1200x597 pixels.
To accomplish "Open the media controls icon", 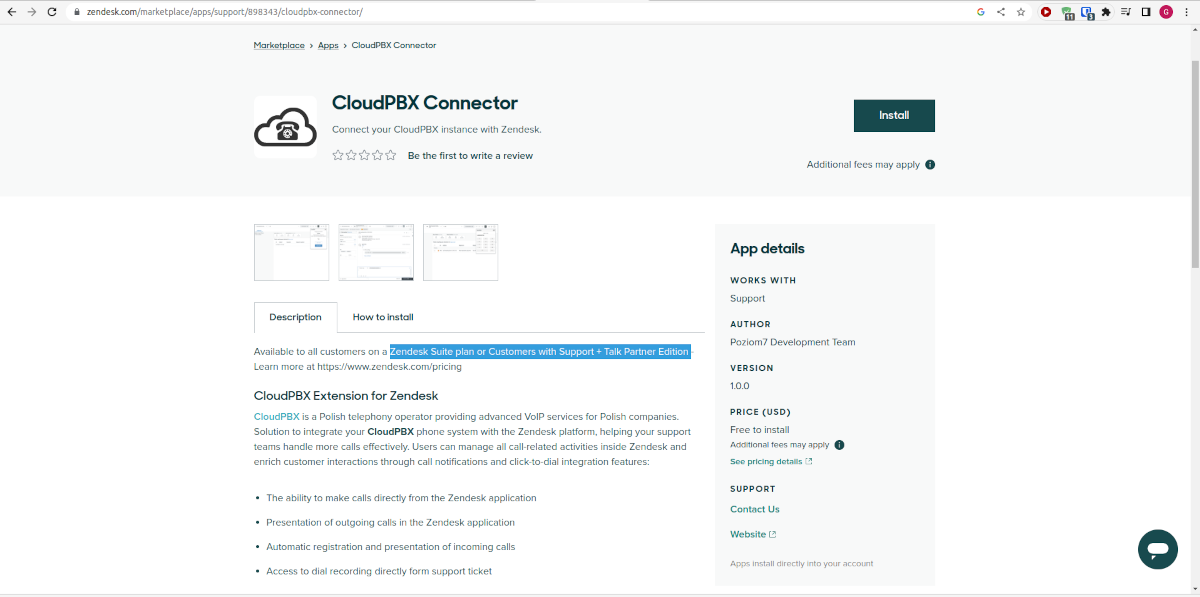I will tap(1126, 12).
